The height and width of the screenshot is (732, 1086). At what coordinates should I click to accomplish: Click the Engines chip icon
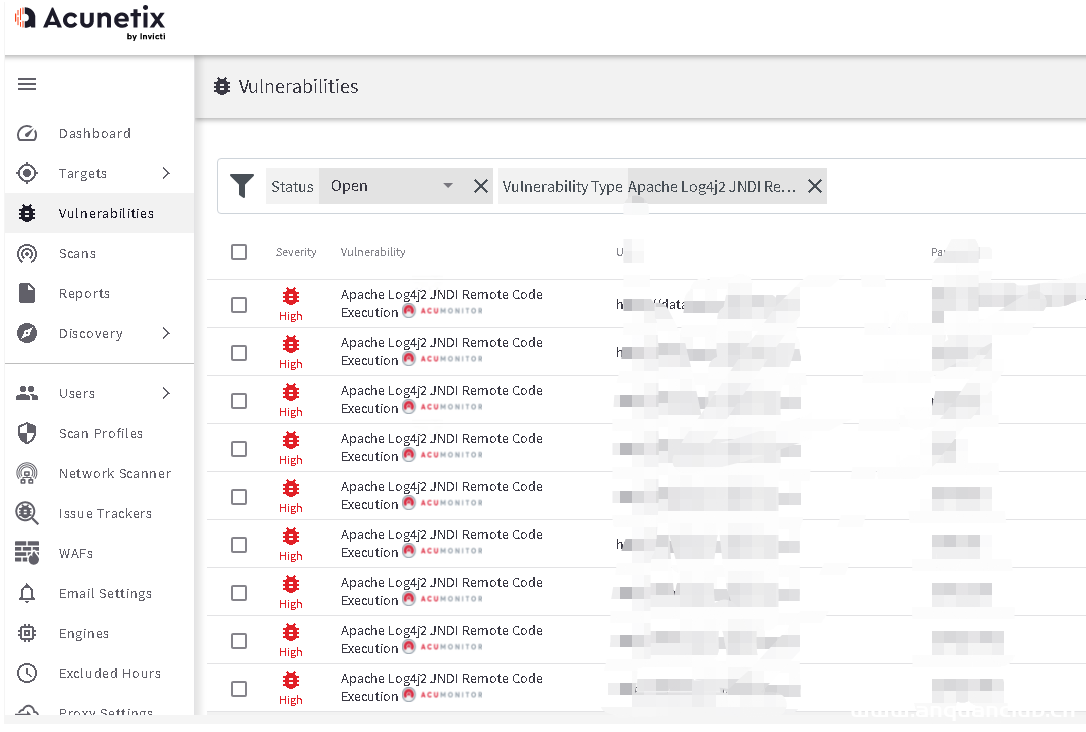[27, 633]
